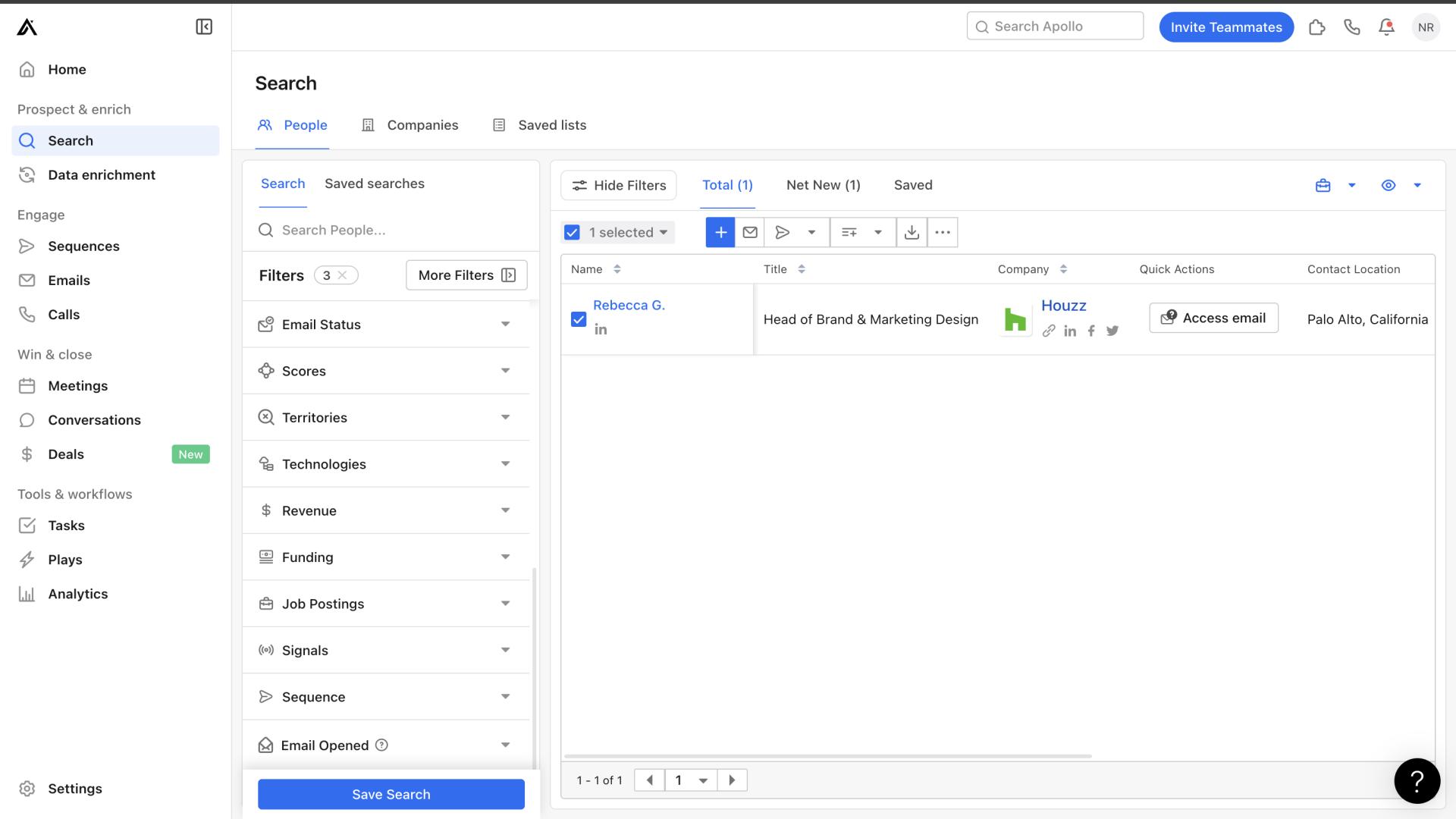Click the briefcase/list save icon
The image size is (1456, 819).
point(1322,185)
